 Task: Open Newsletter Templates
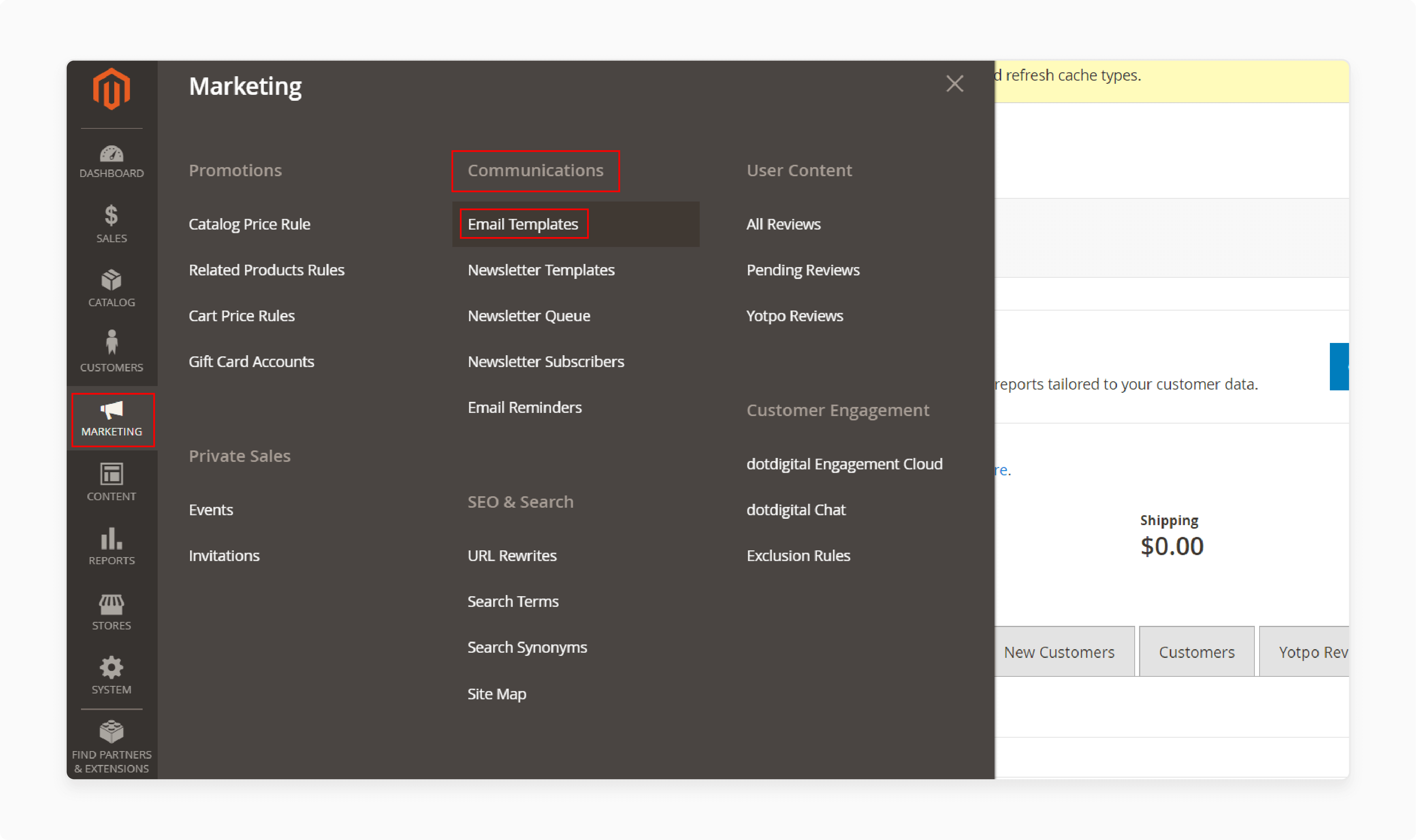tap(541, 270)
